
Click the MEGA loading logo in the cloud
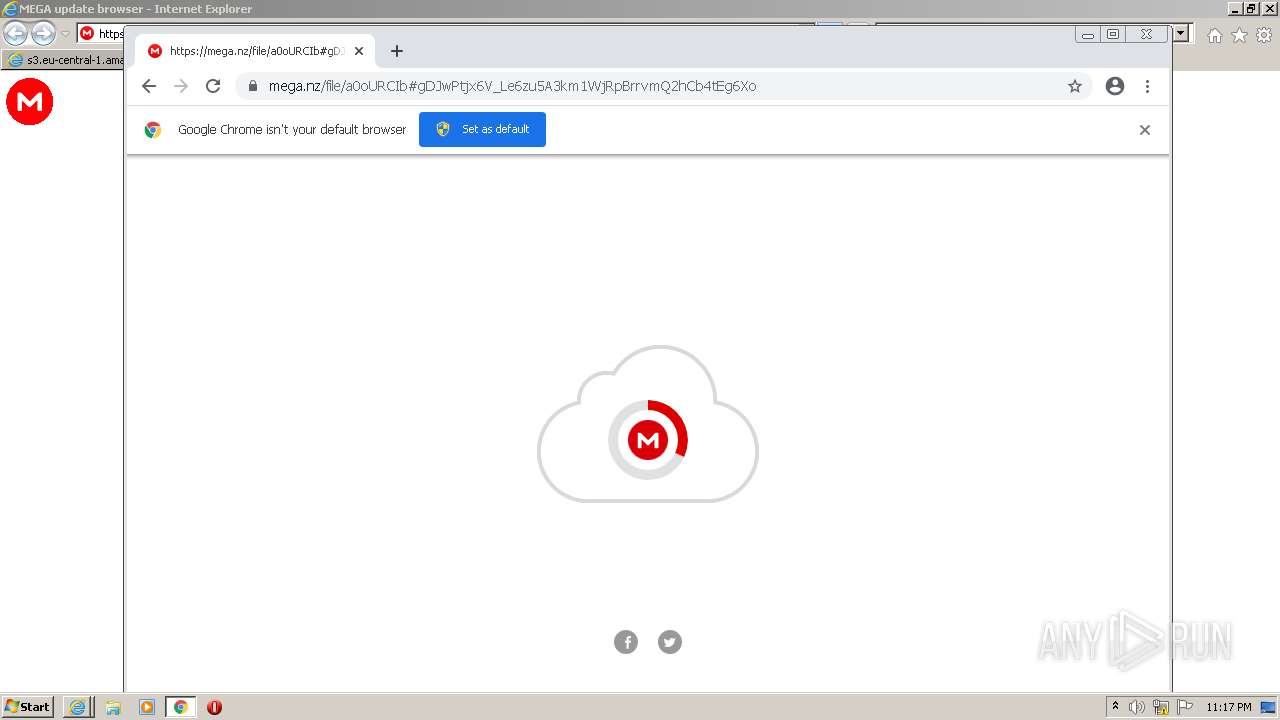coord(648,440)
